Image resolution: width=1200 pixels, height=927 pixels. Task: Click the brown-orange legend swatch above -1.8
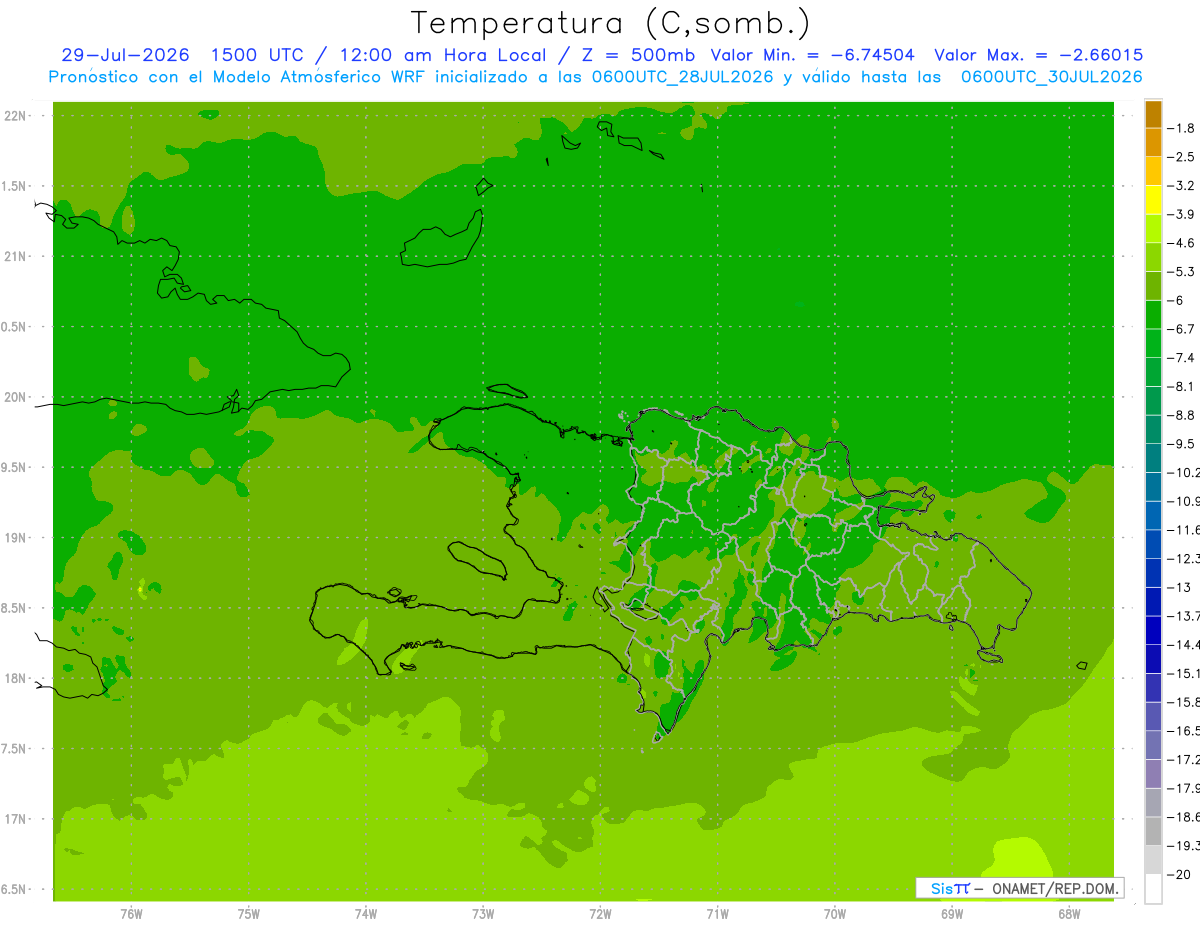[x=1153, y=114]
